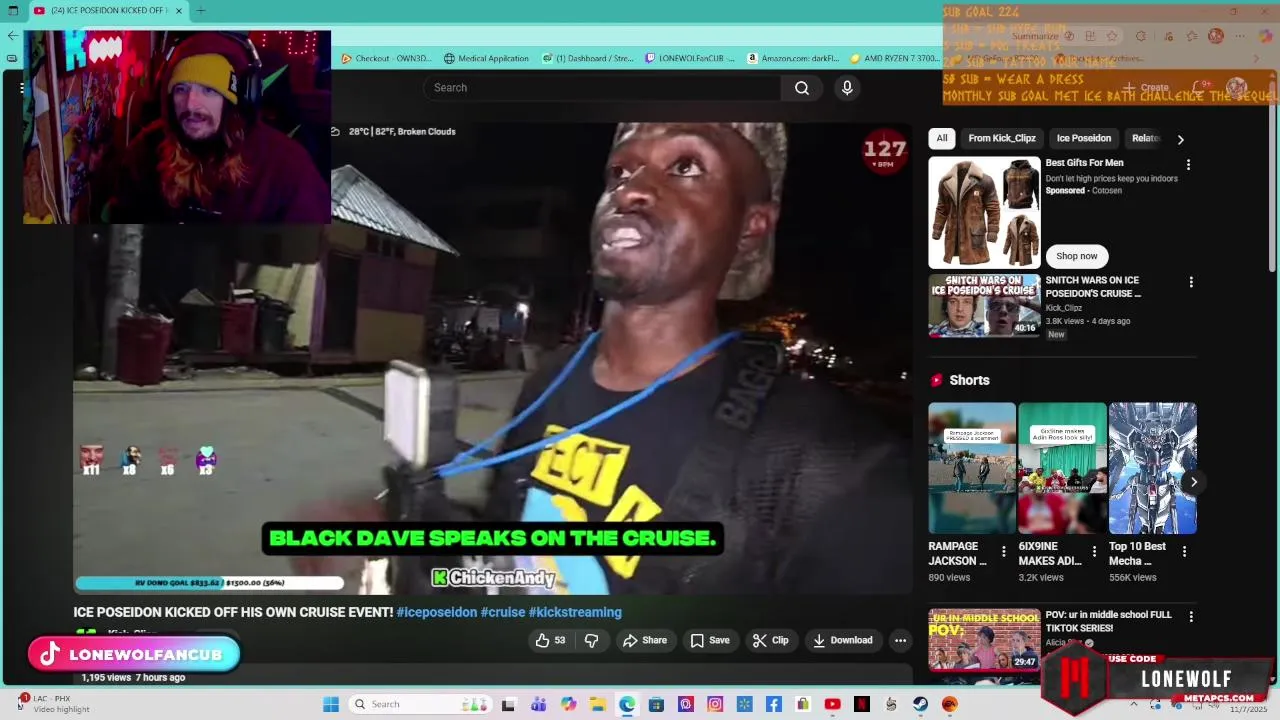Open Microsoft Teams on taskbar
Image resolution: width=1280 pixels, height=720 pixels.
click(538, 704)
